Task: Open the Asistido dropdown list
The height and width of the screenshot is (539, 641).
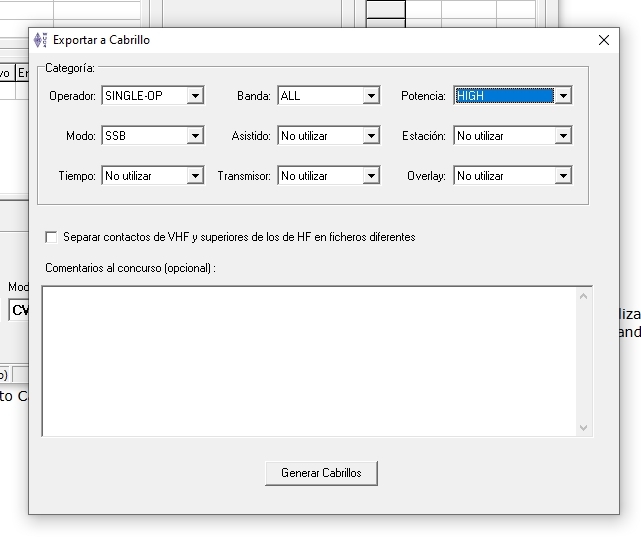Action: click(x=371, y=136)
